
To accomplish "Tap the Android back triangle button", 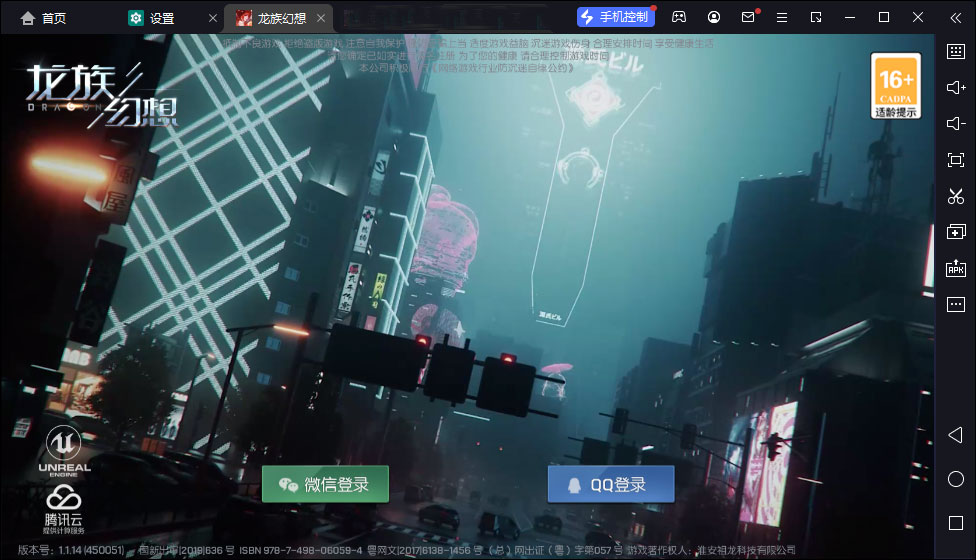I will click(x=955, y=435).
